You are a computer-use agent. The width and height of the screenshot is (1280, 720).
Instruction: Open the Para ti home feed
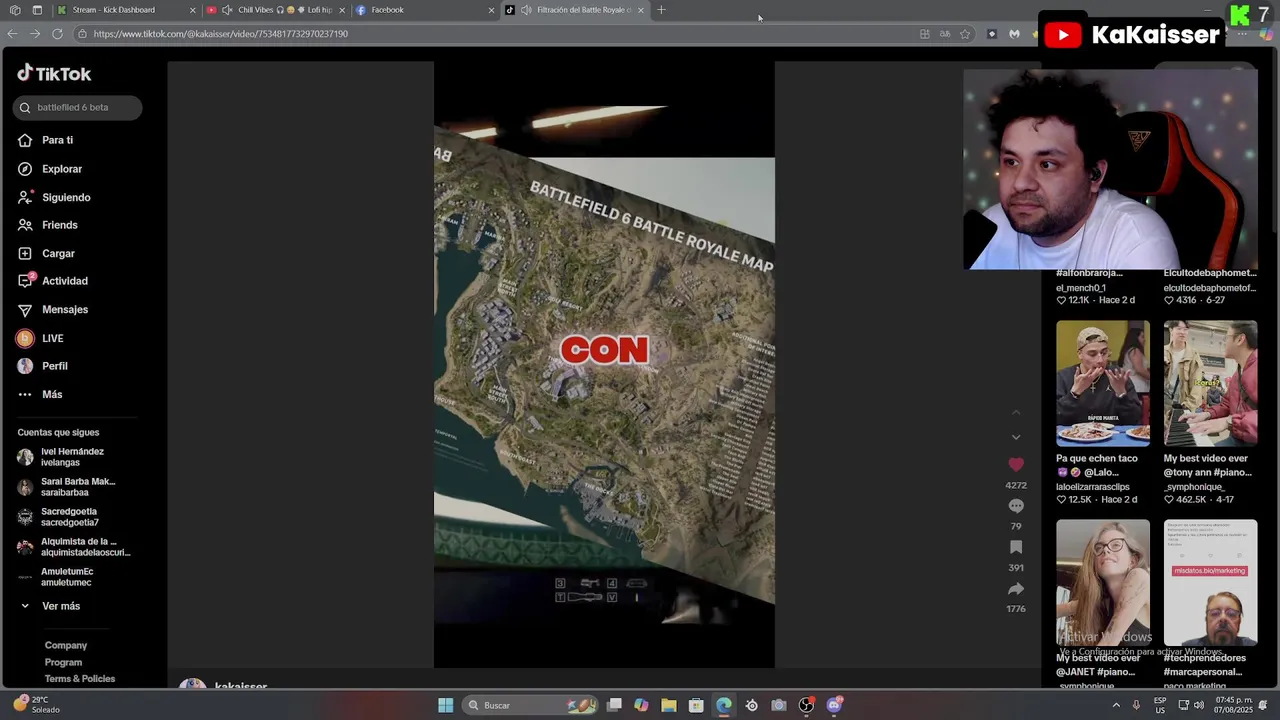coord(46,140)
